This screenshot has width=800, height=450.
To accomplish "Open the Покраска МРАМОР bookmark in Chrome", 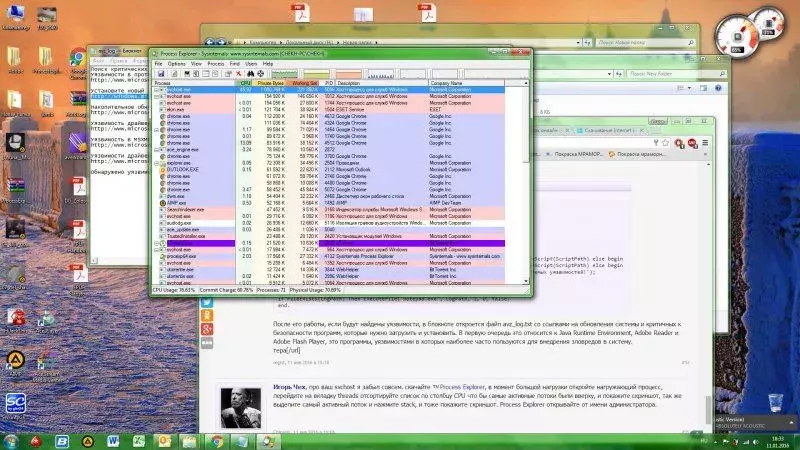I will point(574,154).
